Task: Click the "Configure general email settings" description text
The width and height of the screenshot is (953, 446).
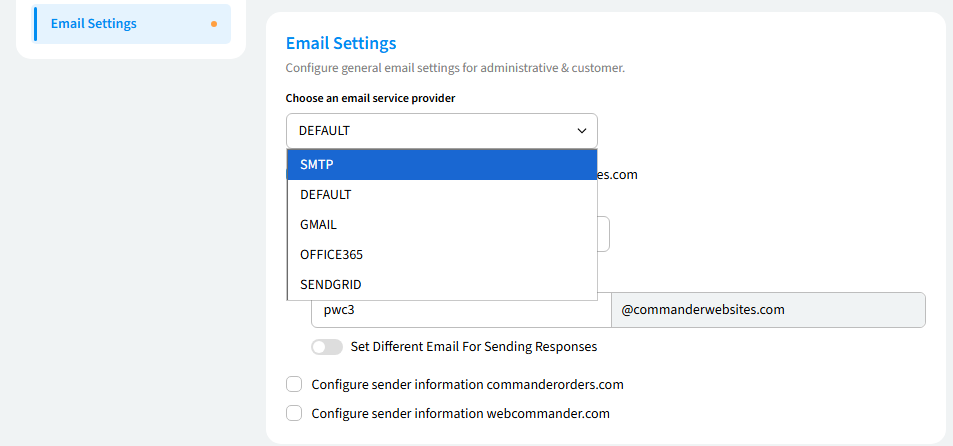Action: [x=455, y=68]
